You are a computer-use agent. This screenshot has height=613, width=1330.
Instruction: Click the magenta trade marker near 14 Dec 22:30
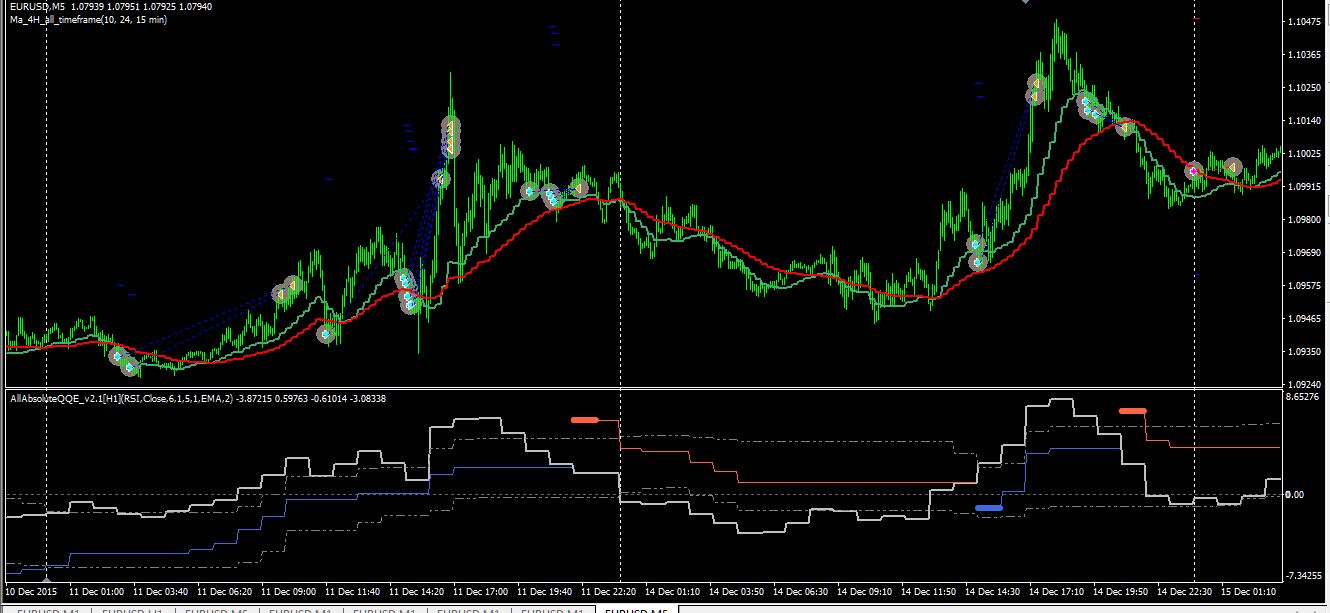(1194, 172)
